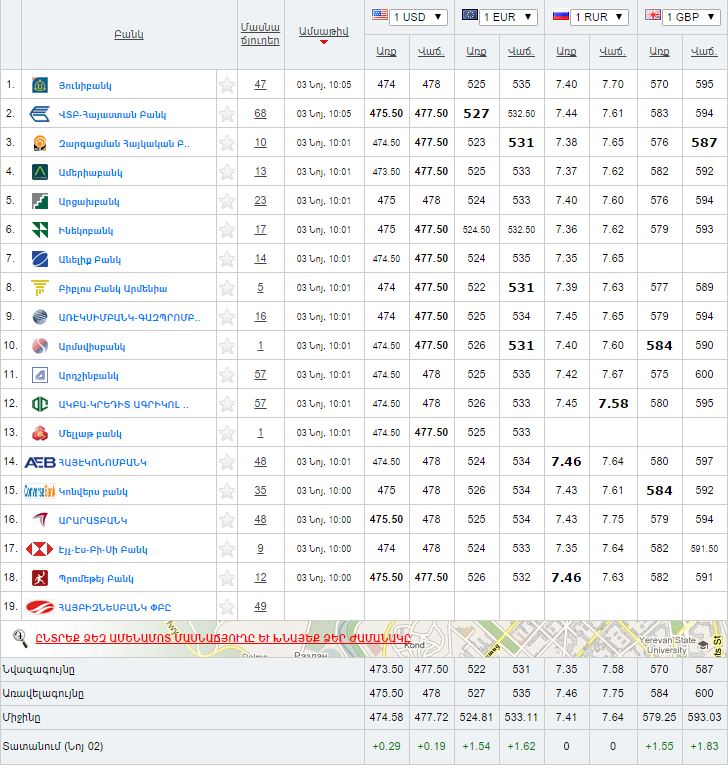Sort table by the date column header
This screenshot has height=768, width=728.
(323, 32)
